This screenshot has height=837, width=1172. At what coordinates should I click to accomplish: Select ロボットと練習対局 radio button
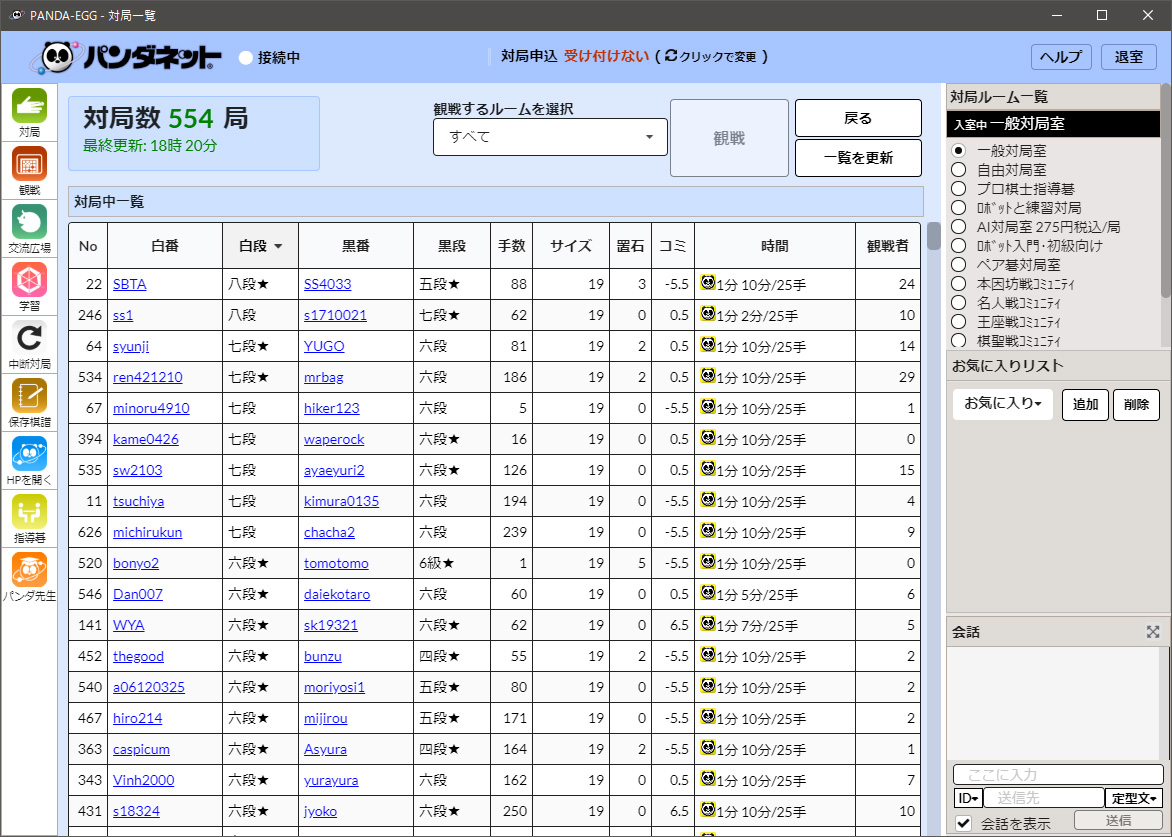959,207
